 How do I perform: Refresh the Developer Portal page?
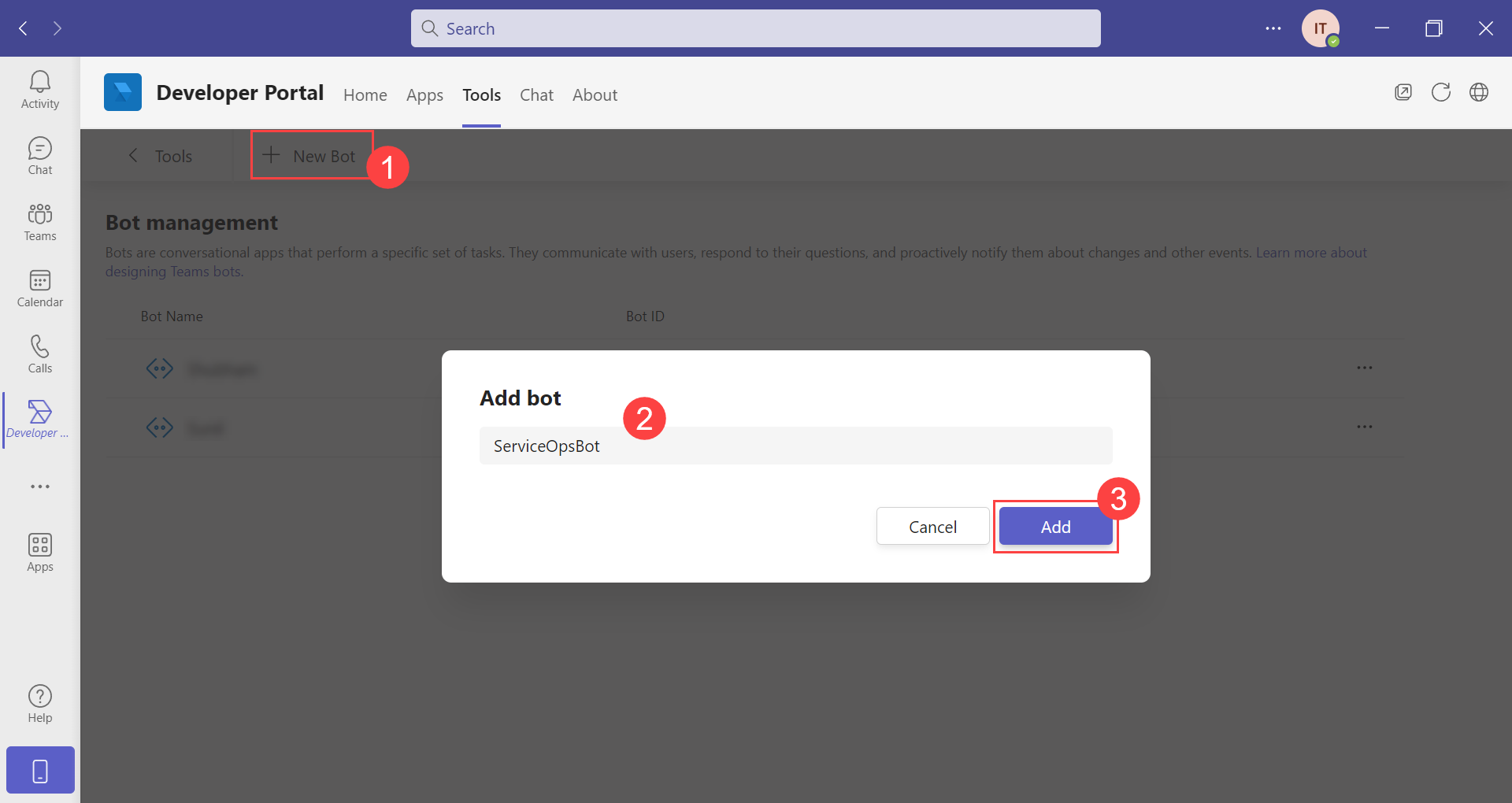(x=1441, y=92)
